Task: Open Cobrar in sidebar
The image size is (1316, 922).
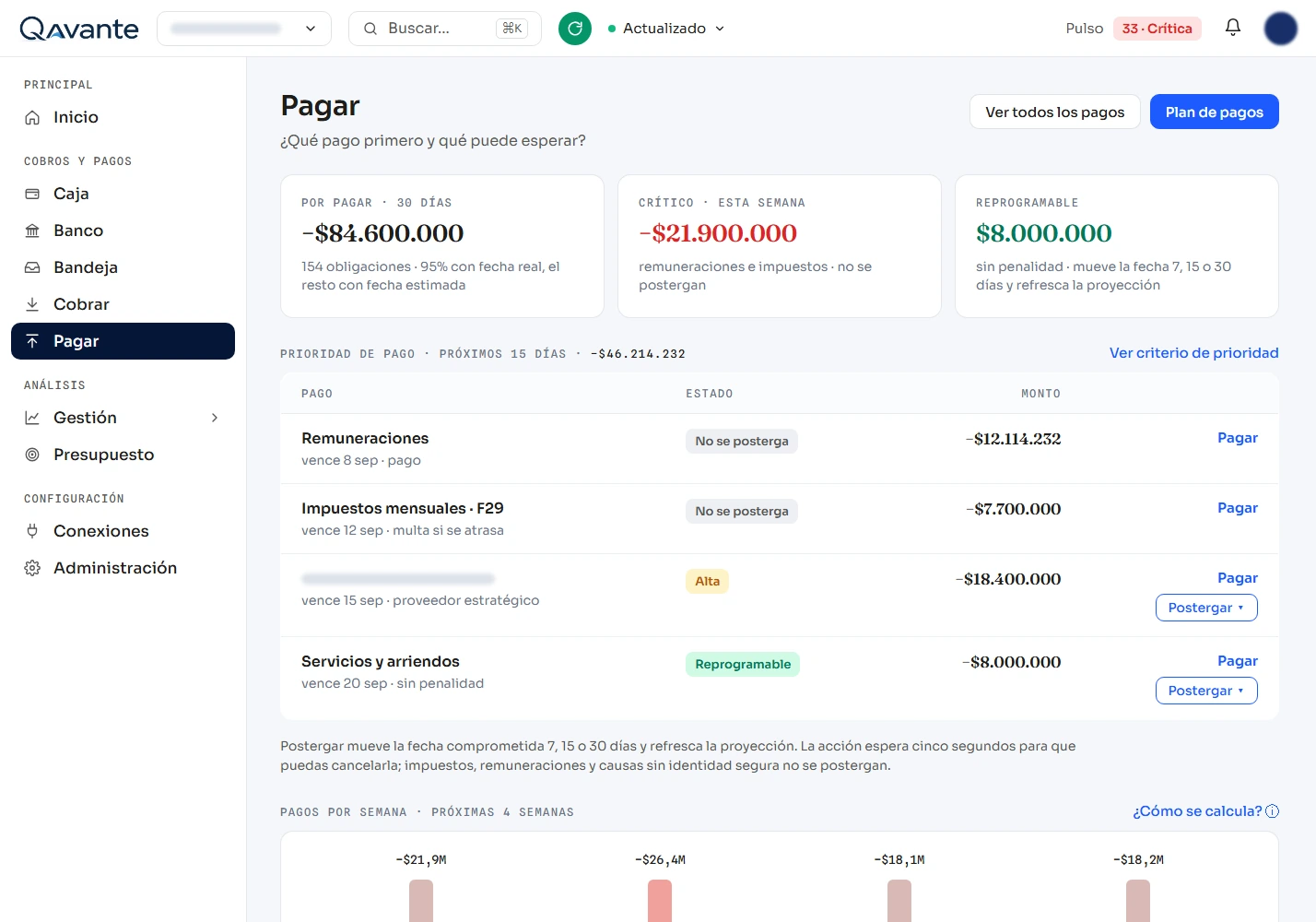Action: point(123,304)
